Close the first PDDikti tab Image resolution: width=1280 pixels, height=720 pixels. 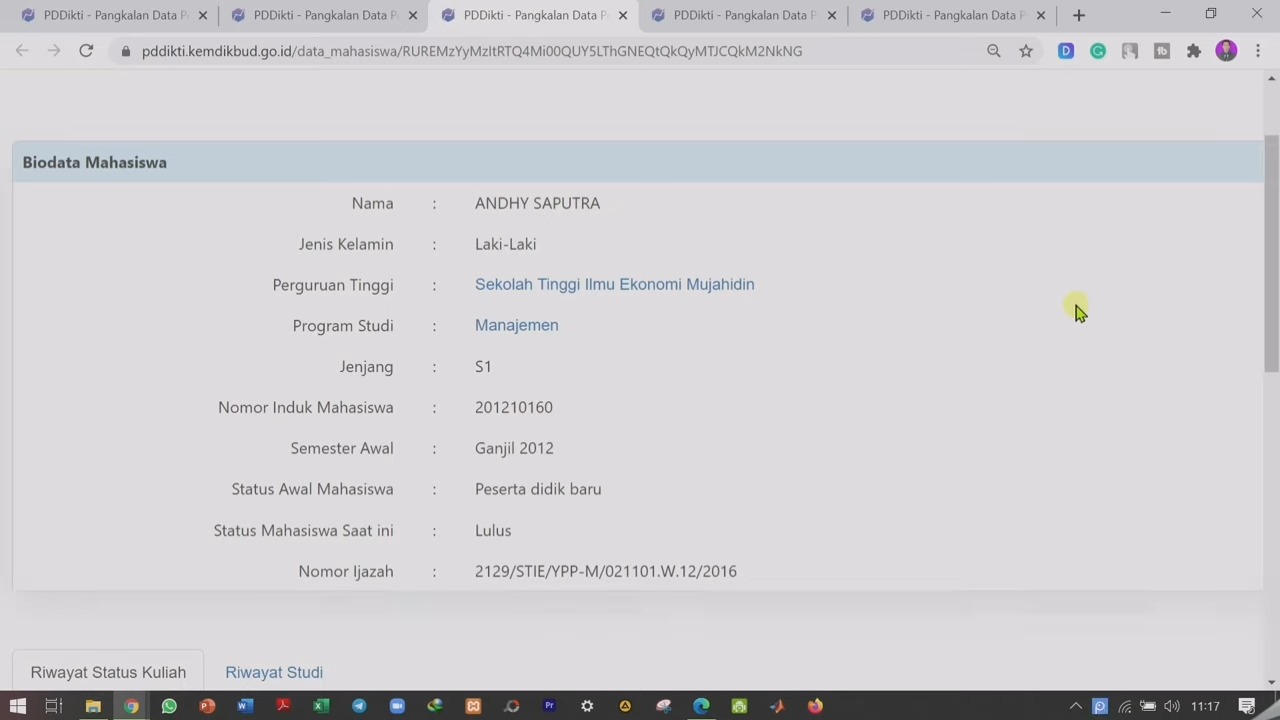click(x=202, y=15)
